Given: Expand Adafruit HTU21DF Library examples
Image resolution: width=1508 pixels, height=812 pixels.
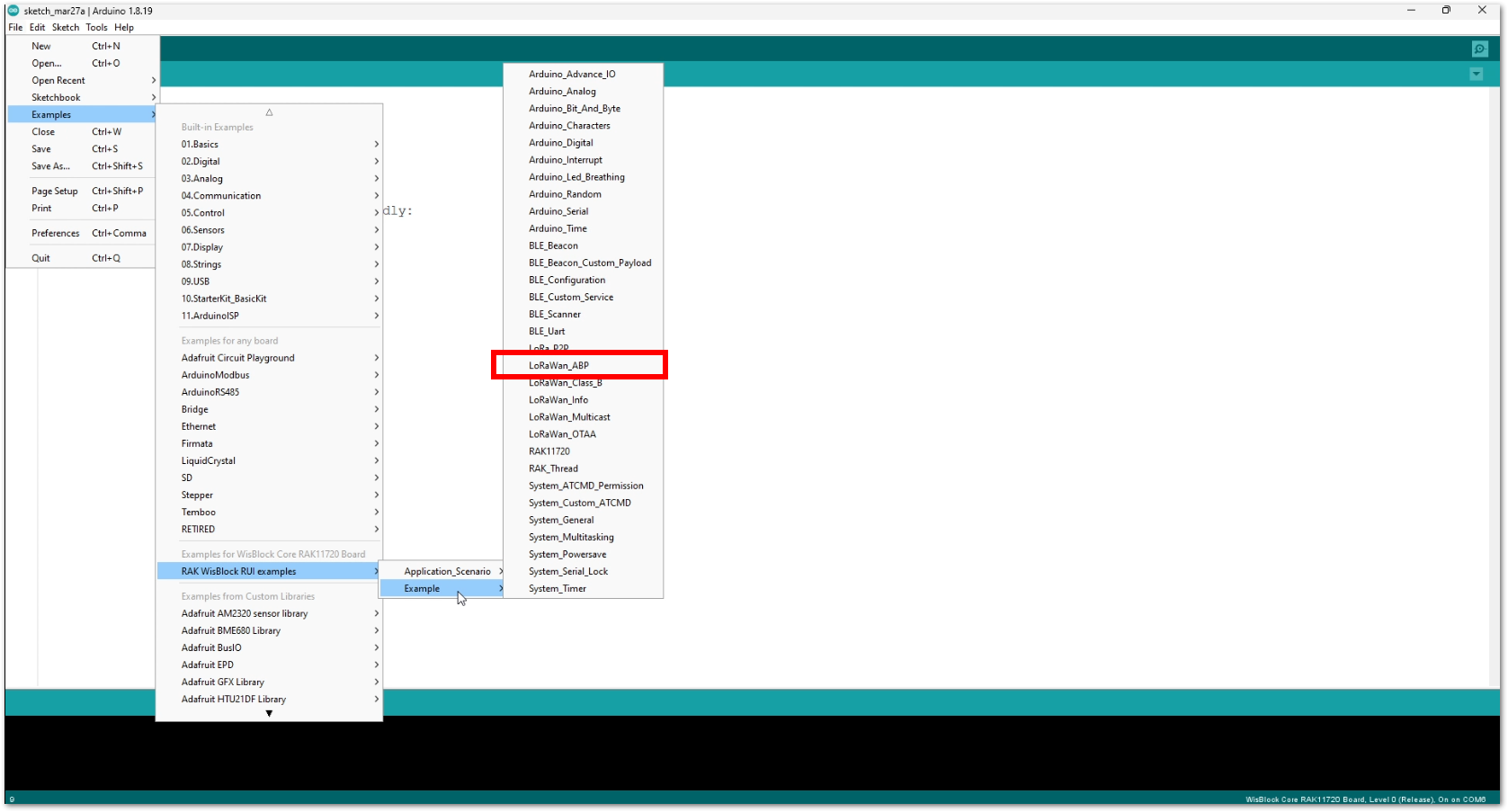Looking at the screenshot, I should [x=269, y=699].
